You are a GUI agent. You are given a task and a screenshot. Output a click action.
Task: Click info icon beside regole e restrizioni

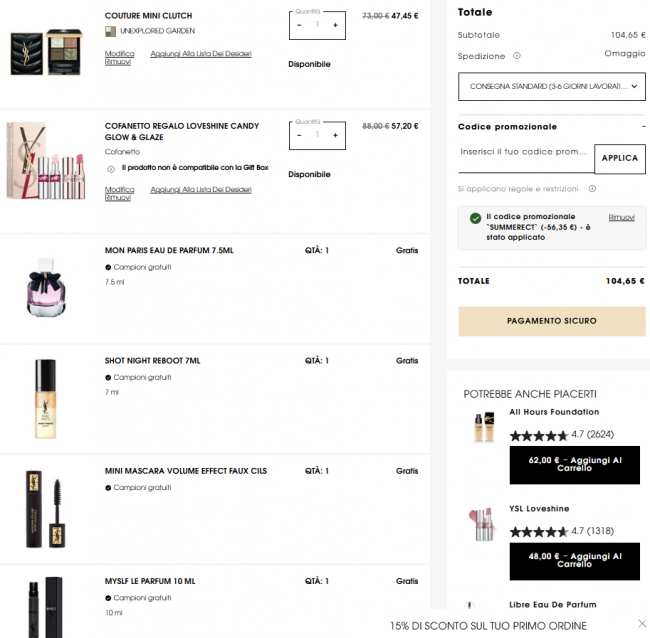point(592,189)
